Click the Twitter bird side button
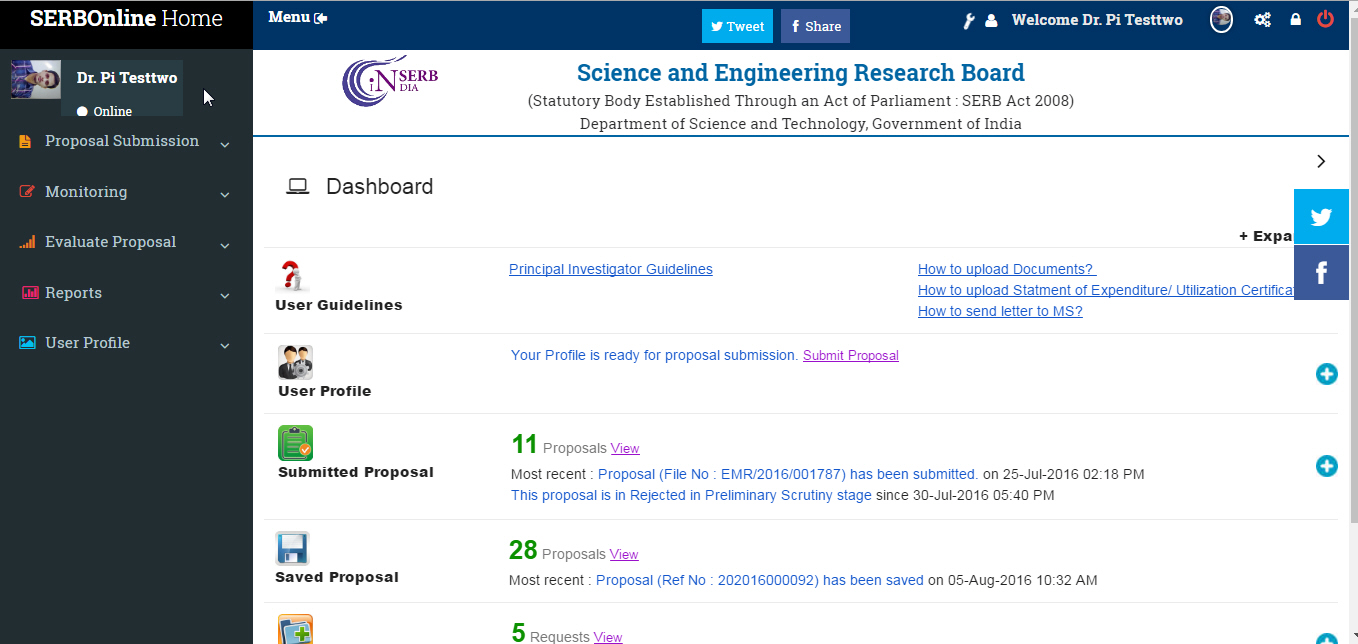The height and width of the screenshot is (644, 1358). (1320, 217)
